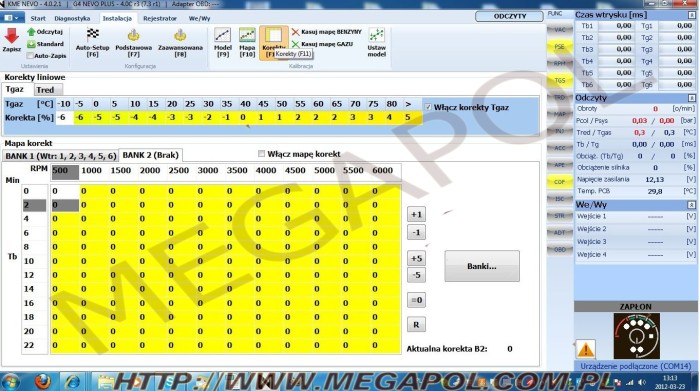Collapse the We/Wy panel header
The height and width of the screenshot is (391, 700).
692,205
